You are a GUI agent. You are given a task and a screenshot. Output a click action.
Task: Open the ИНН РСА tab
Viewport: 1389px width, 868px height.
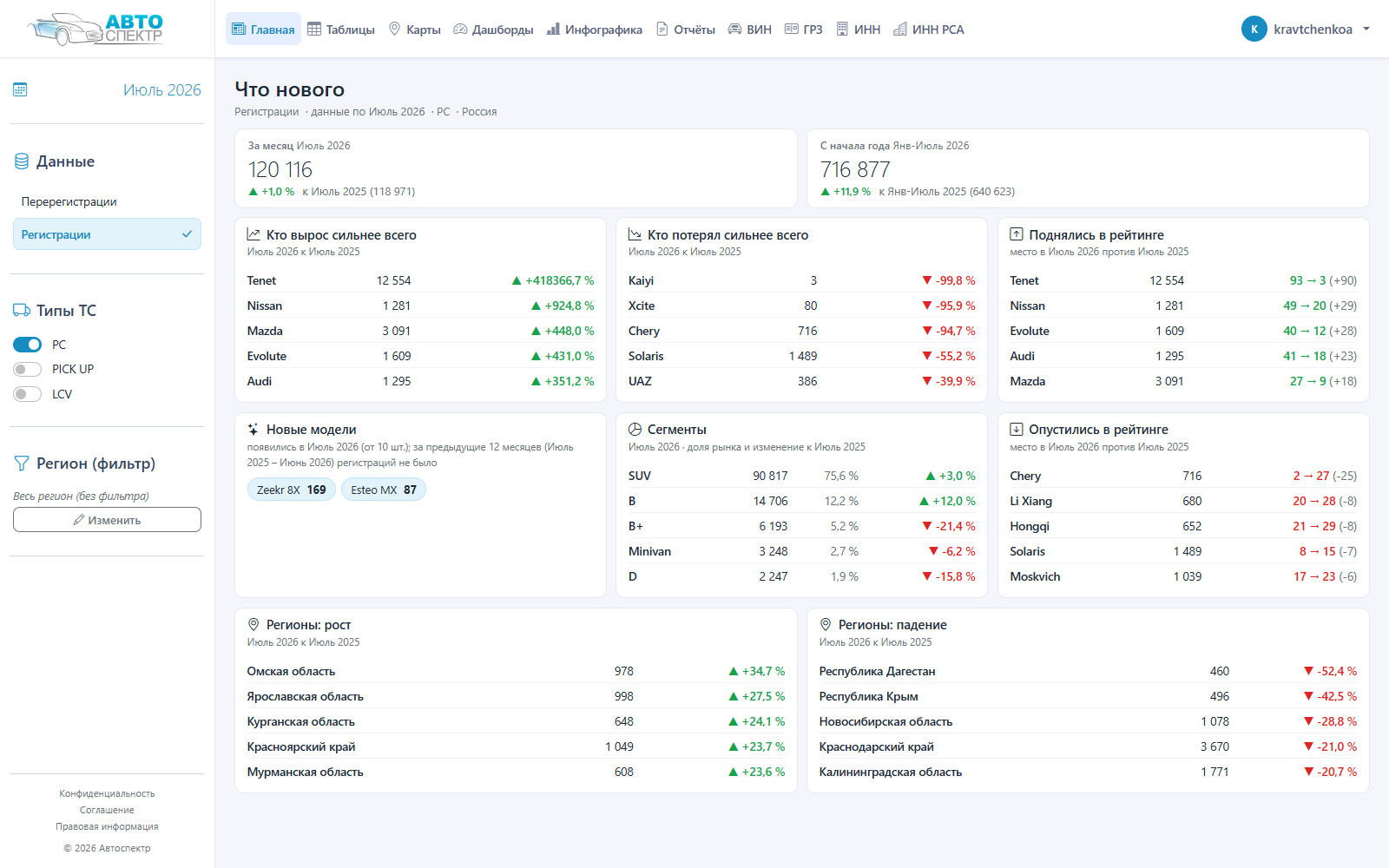click(929, 29)
